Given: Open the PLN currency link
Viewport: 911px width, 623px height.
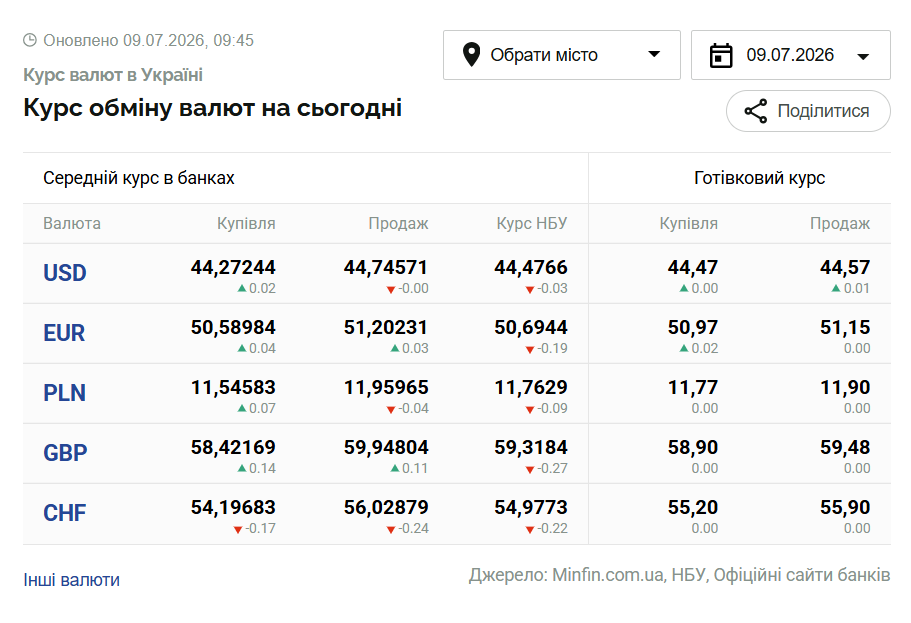Looking at the screenshot, I should point(64,393).
